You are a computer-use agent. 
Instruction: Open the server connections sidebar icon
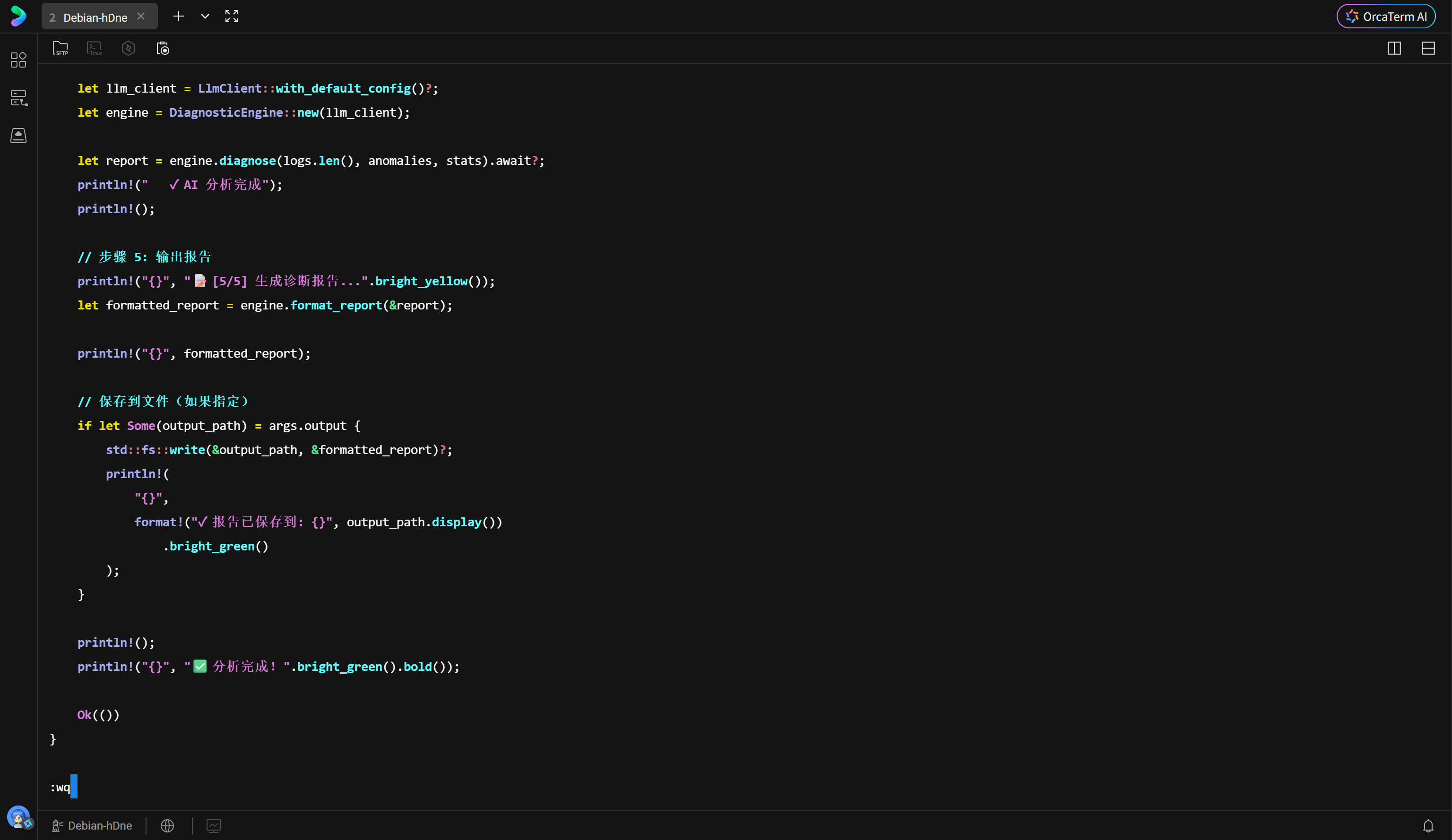point(18,98)
